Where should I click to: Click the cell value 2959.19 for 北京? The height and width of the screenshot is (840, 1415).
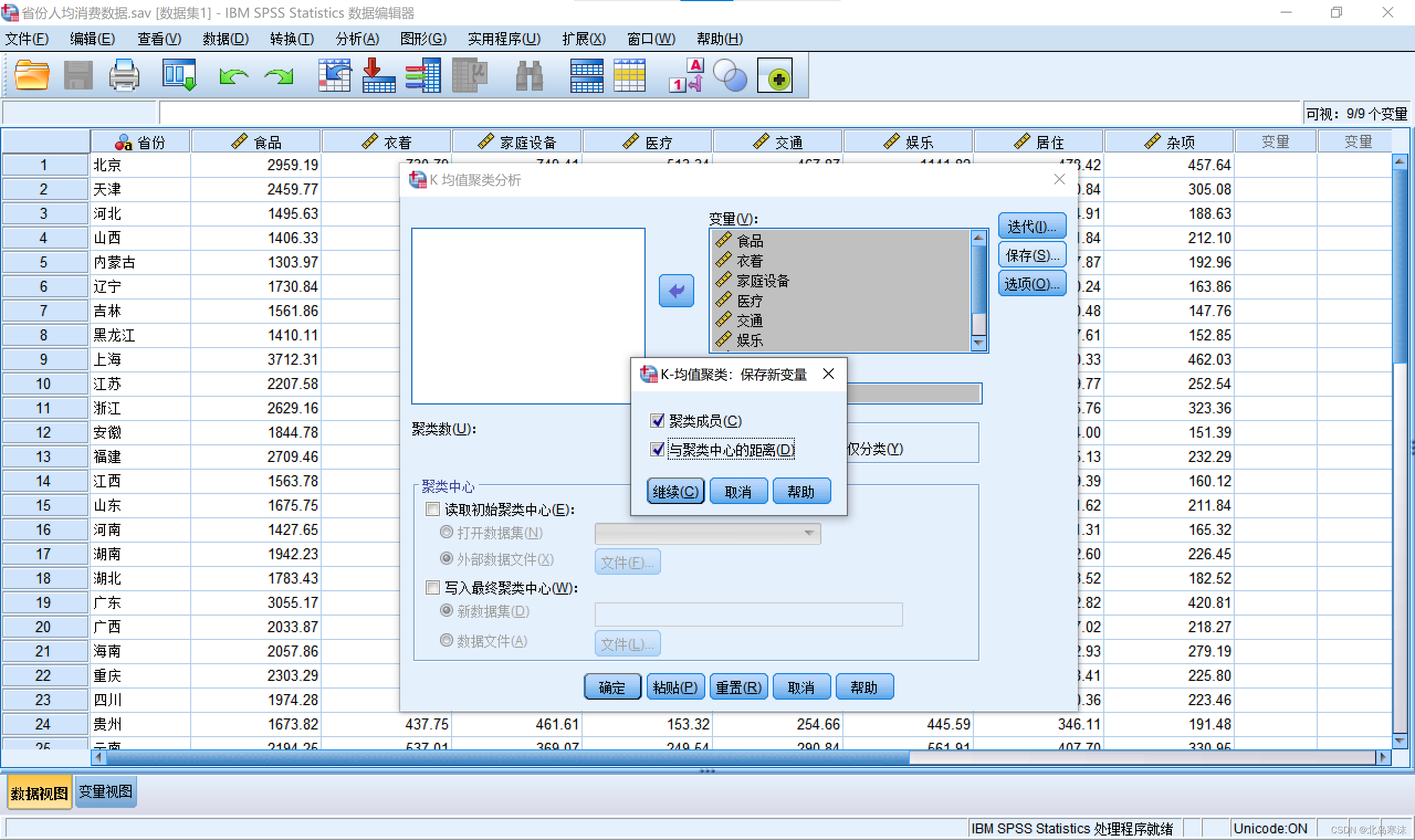(x=256, y=165)
